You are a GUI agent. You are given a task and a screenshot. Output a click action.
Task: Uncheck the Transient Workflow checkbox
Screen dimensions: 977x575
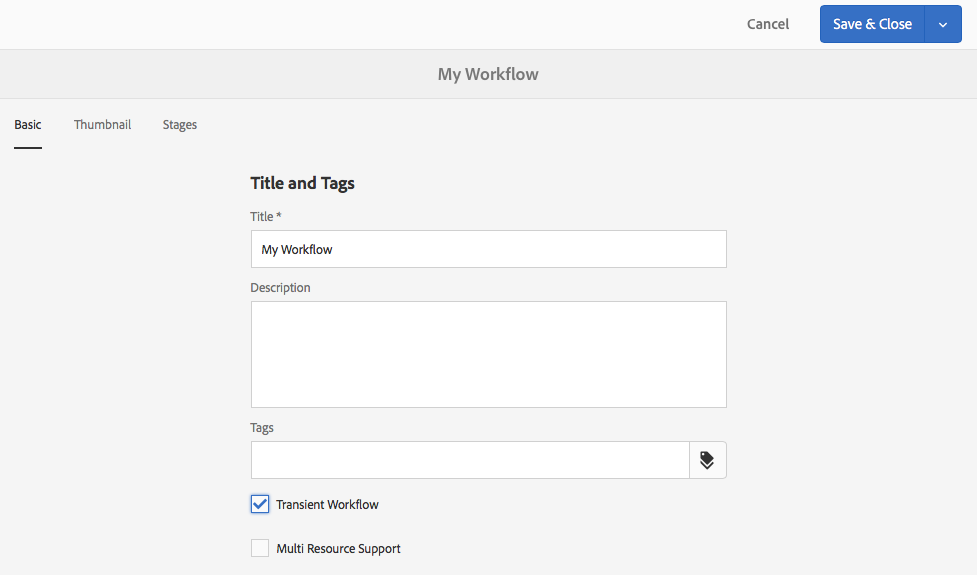point(260,504)
